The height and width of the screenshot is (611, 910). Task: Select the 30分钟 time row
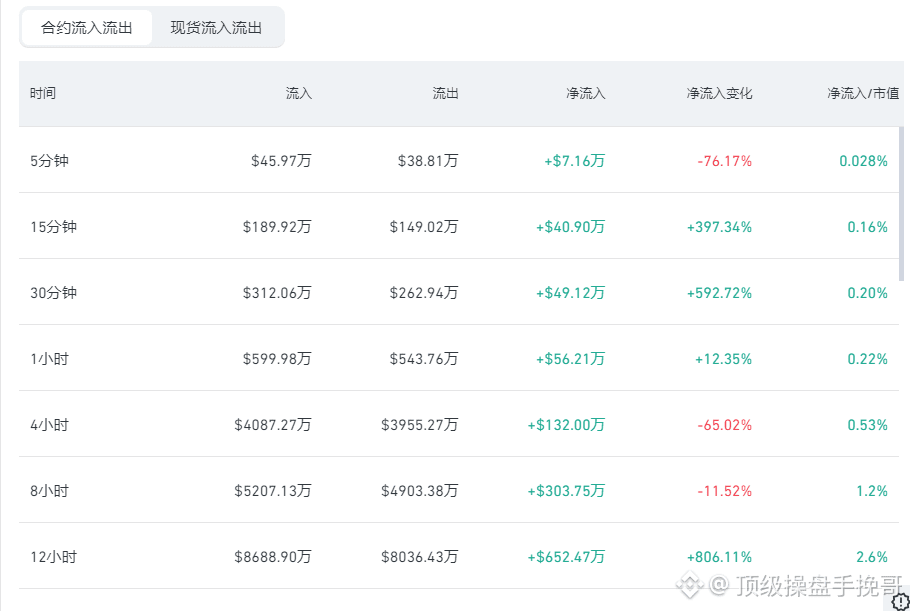click(x=459, y=292)
